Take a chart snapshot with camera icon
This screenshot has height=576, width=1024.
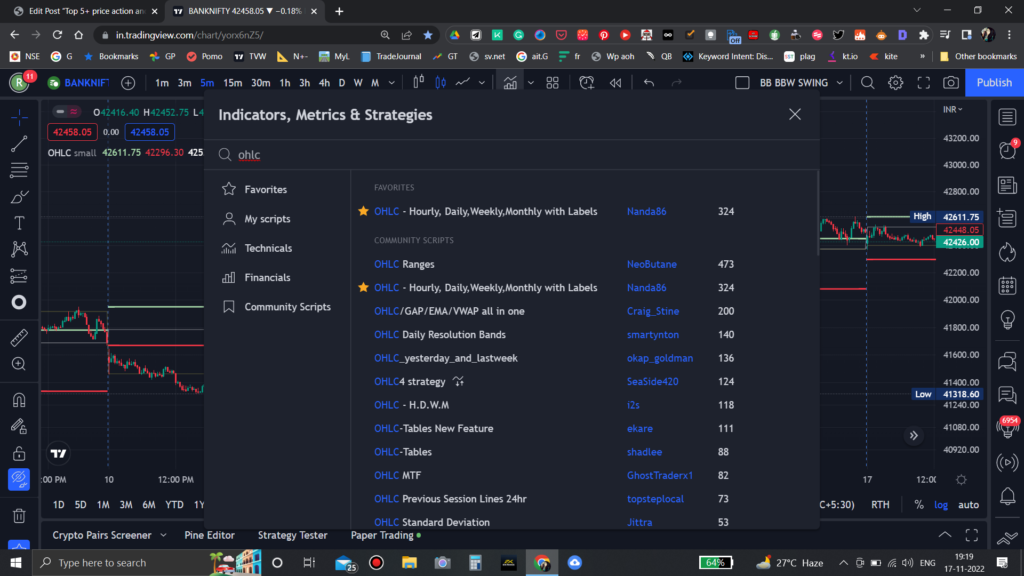tap(951, 83)
